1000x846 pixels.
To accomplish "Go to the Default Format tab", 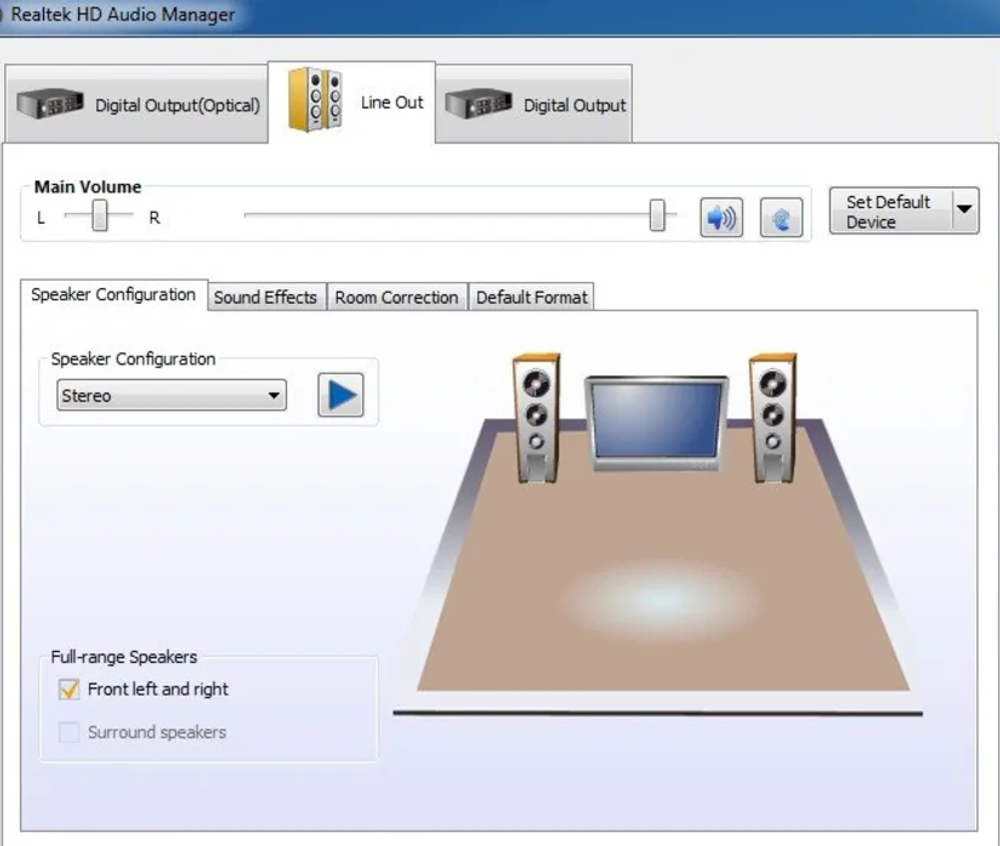I will [531, 297].
